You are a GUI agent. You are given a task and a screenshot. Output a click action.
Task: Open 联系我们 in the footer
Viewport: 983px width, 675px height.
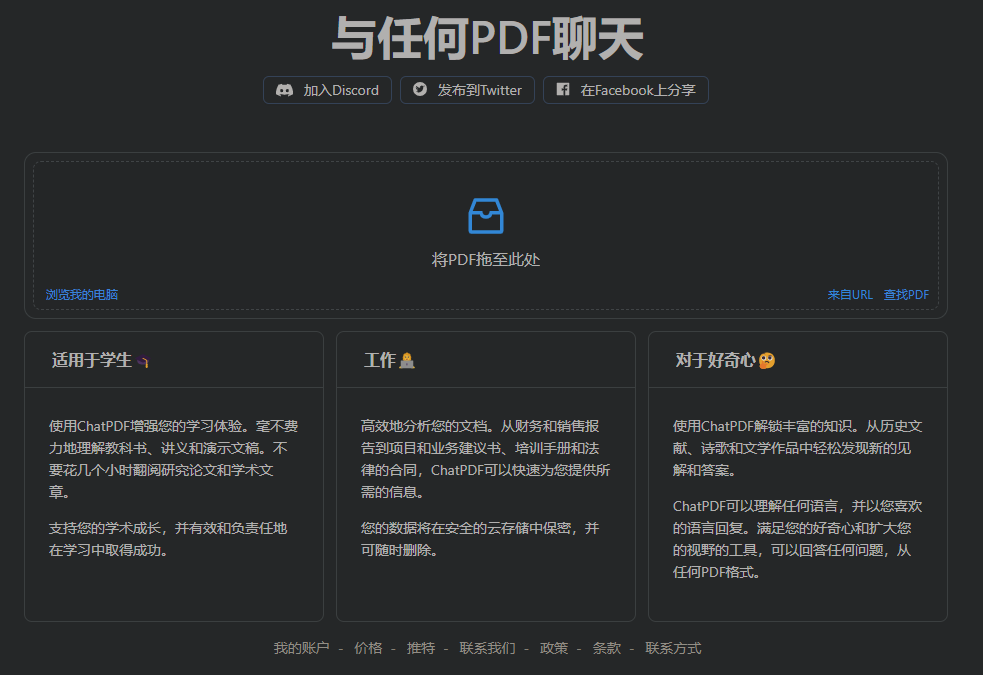[x=487, y=648]
